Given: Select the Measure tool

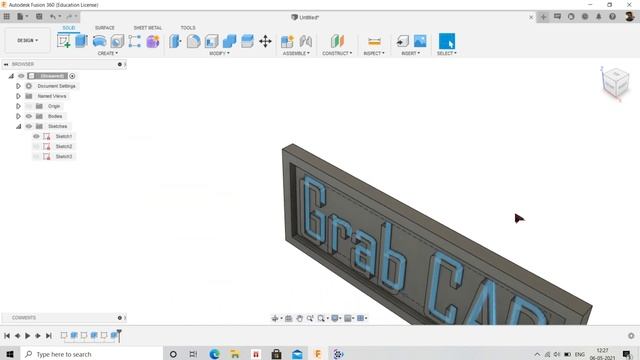Looking at the screenshot, I should pyautogui.click(x=374, y=41).
